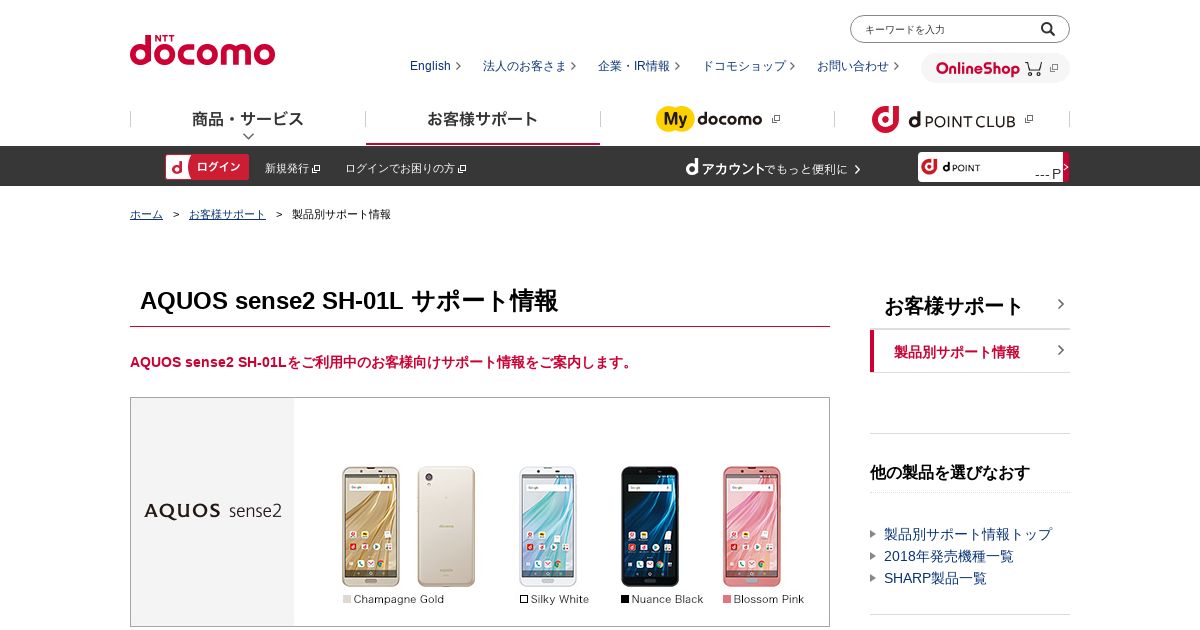1200x630 pixels.
Task: Expand お客様サポート sidebar chevron
Action: pos(1061,304)
